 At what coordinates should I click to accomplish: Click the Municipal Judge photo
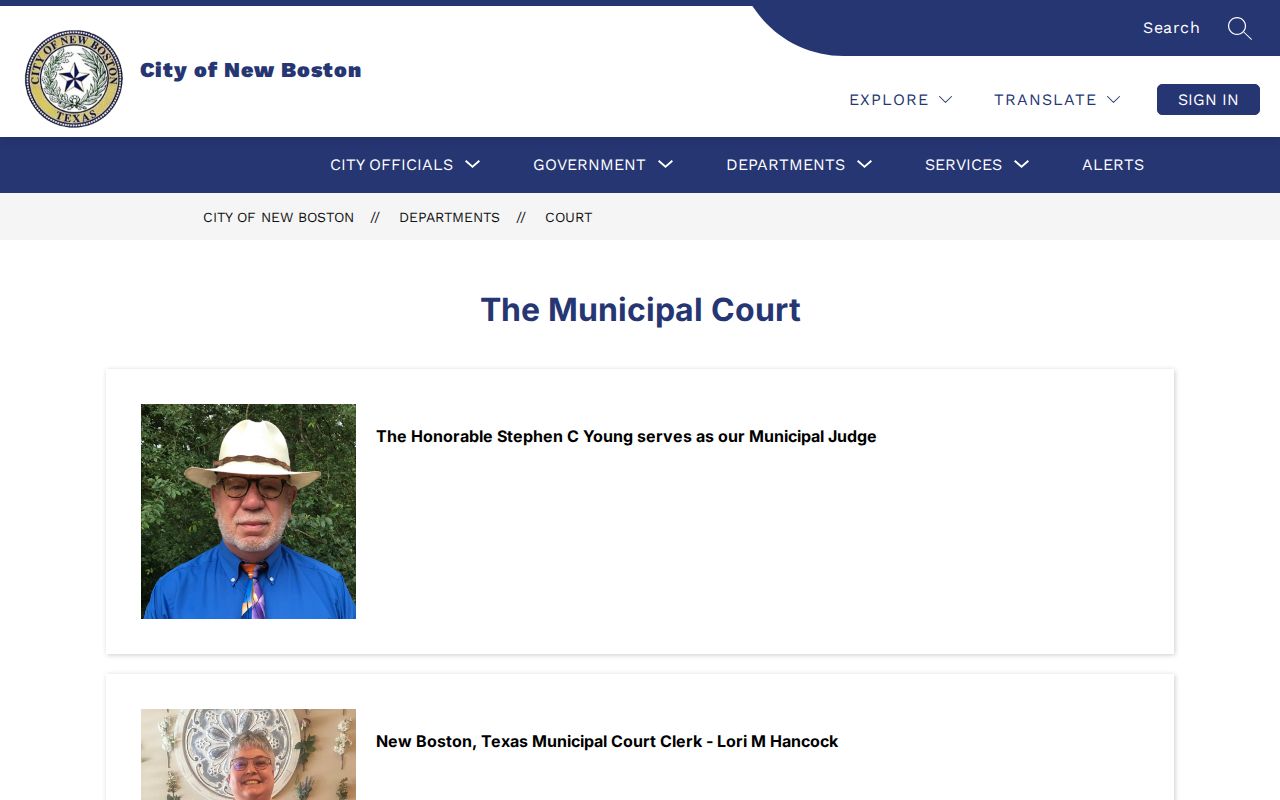pos(248,511)
